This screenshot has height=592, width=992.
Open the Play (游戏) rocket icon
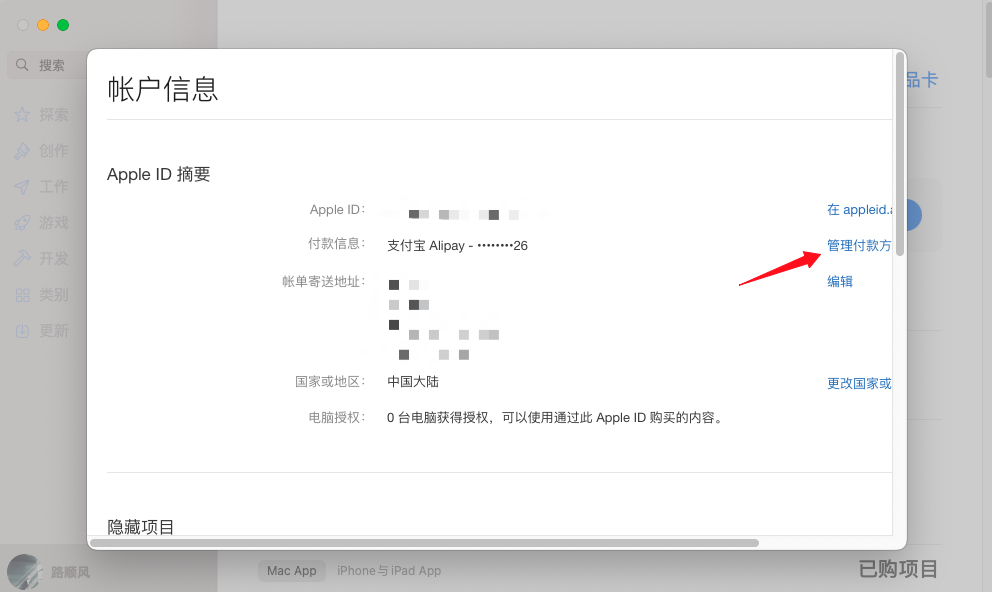coord(22,223)
